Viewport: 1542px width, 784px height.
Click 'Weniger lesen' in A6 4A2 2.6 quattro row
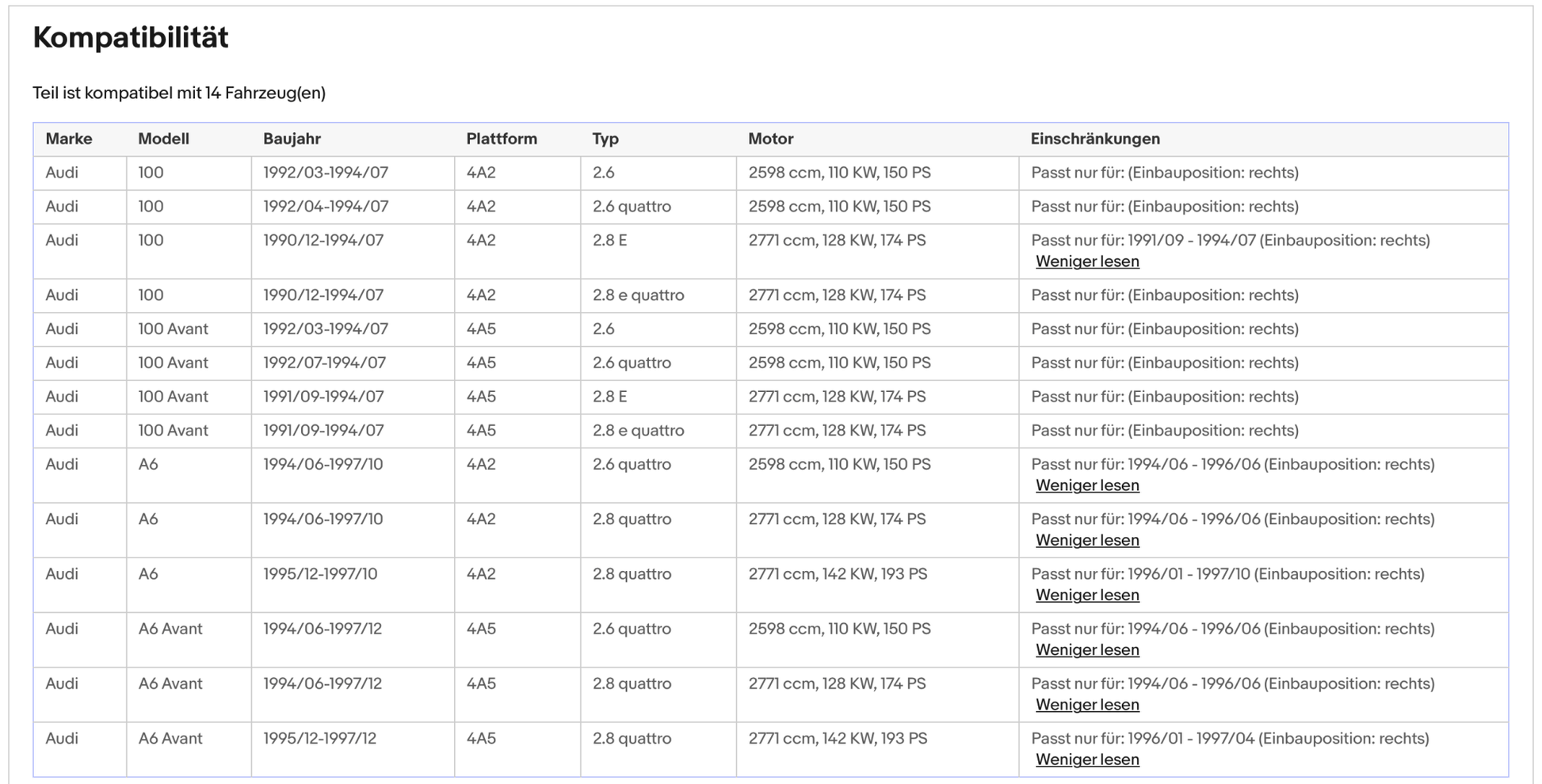point(1087,485)
